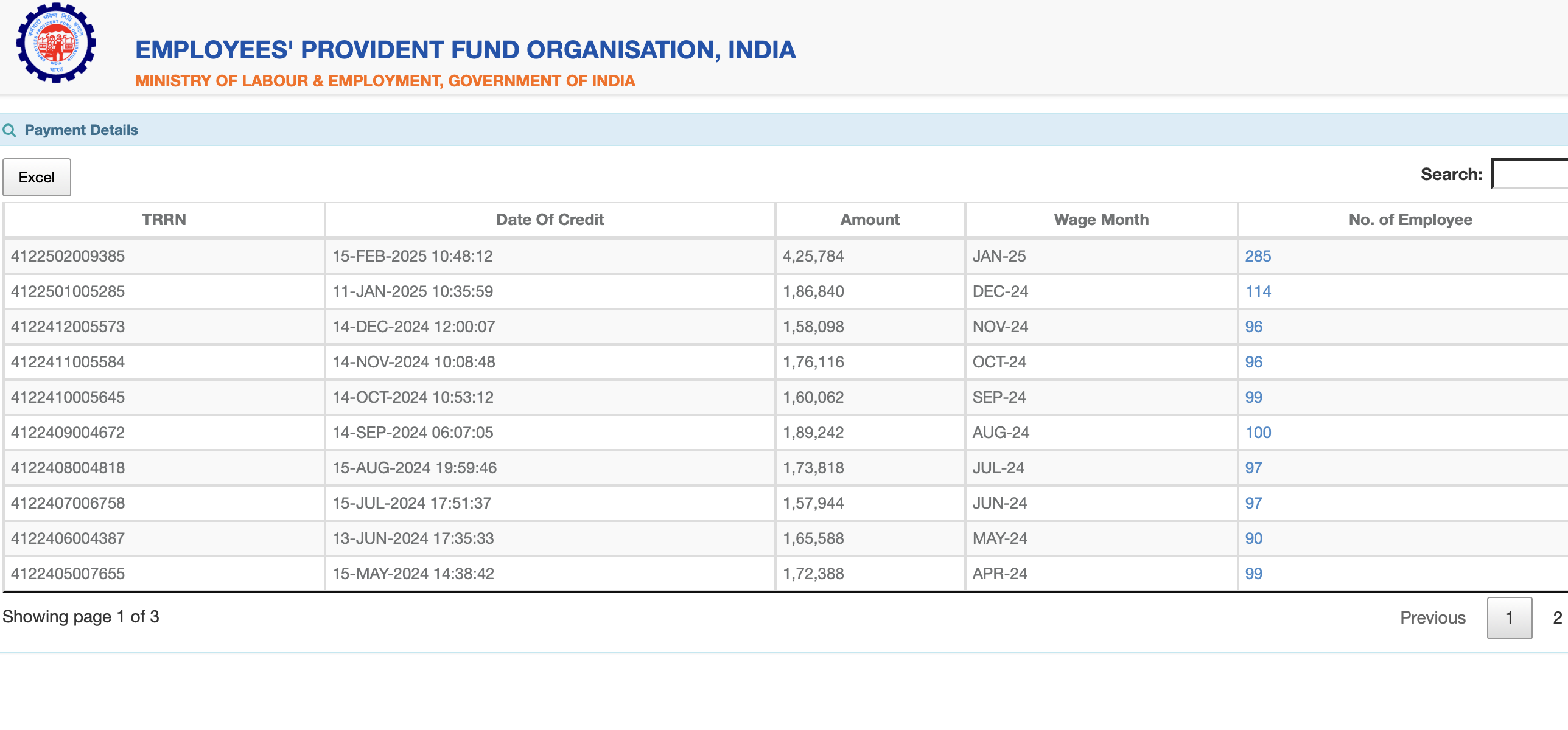Sort by Amount column header
Screen dimensions: 1568x730
click(x=870, y=220)
